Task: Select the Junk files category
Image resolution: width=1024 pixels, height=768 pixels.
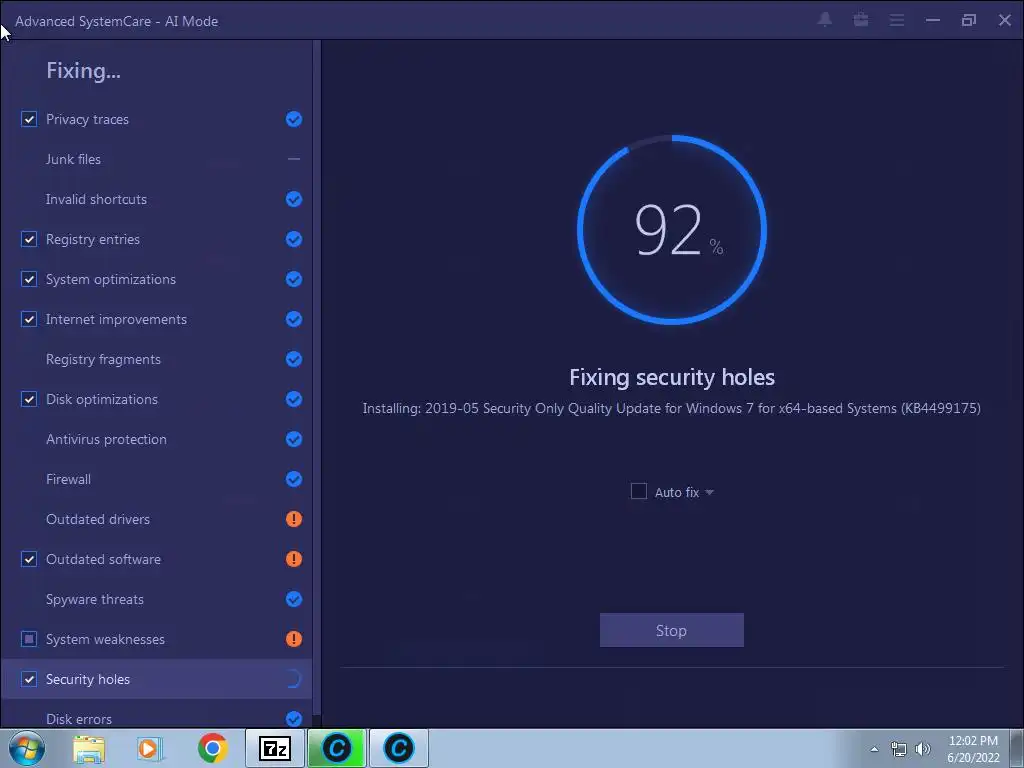Action: [156, 159]
